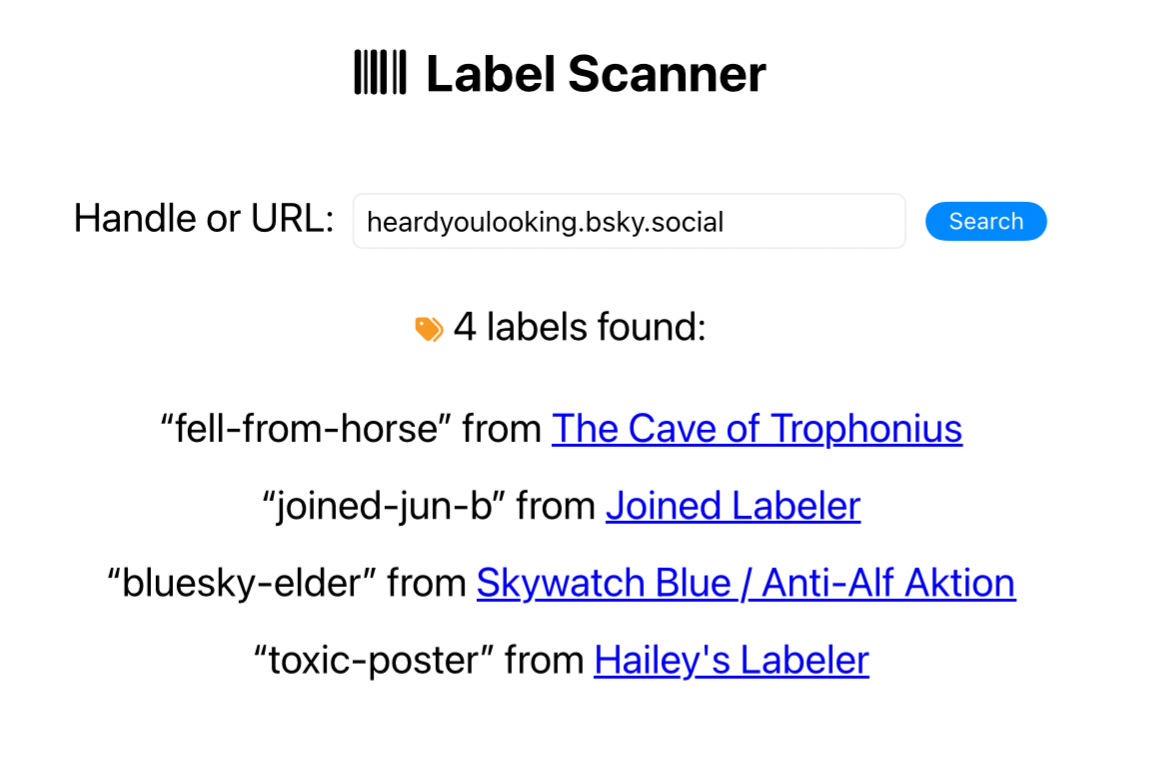Open The Cave of Trophonius link
The height and width of the screenshot is (779, 1170).
coord(757,429)
